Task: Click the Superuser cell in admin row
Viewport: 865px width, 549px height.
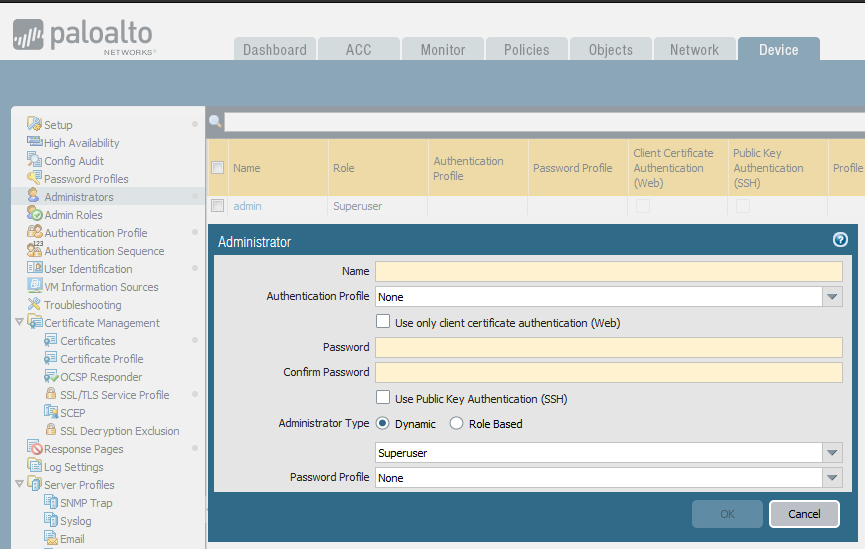Action: [357, 206]
